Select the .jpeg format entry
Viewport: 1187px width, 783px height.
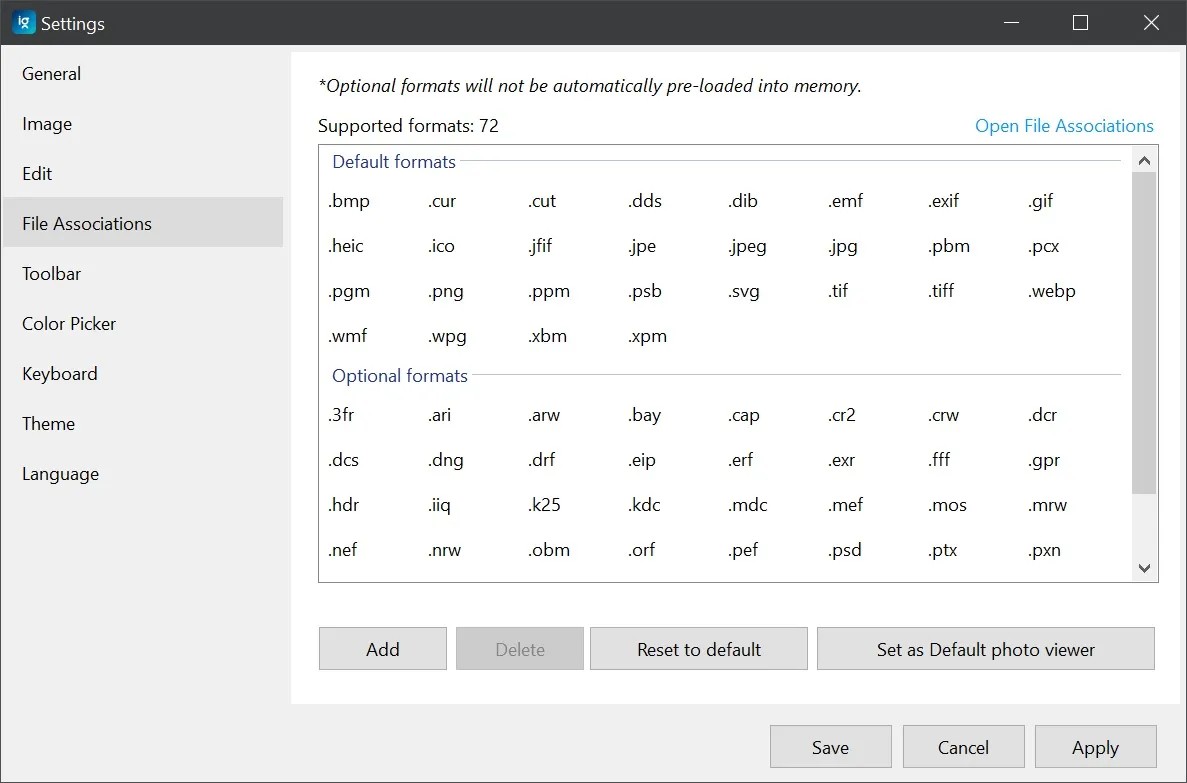click(x=747, y=246)
